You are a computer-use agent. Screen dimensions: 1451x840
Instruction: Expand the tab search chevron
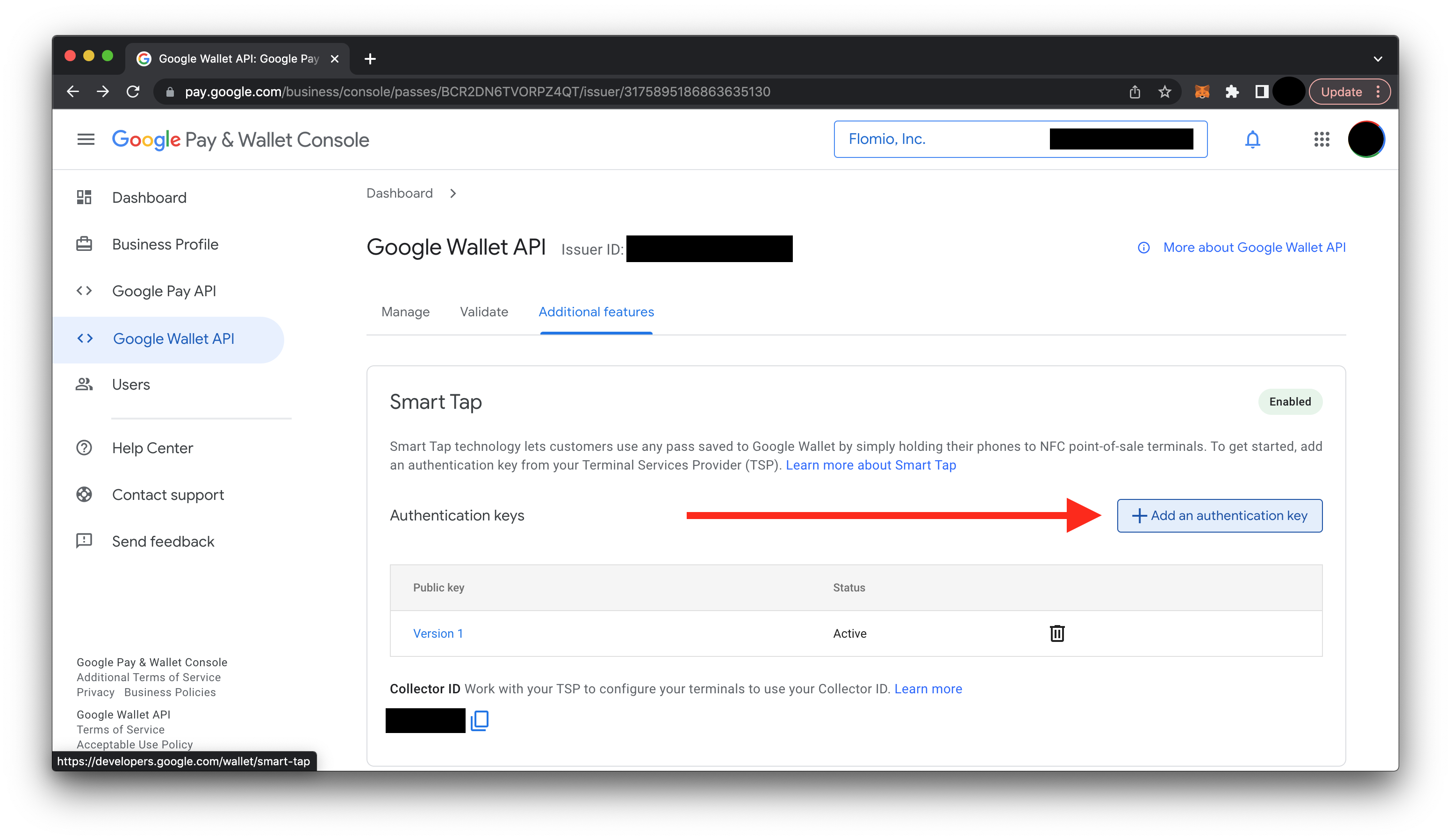click(x=1377, y=59)
